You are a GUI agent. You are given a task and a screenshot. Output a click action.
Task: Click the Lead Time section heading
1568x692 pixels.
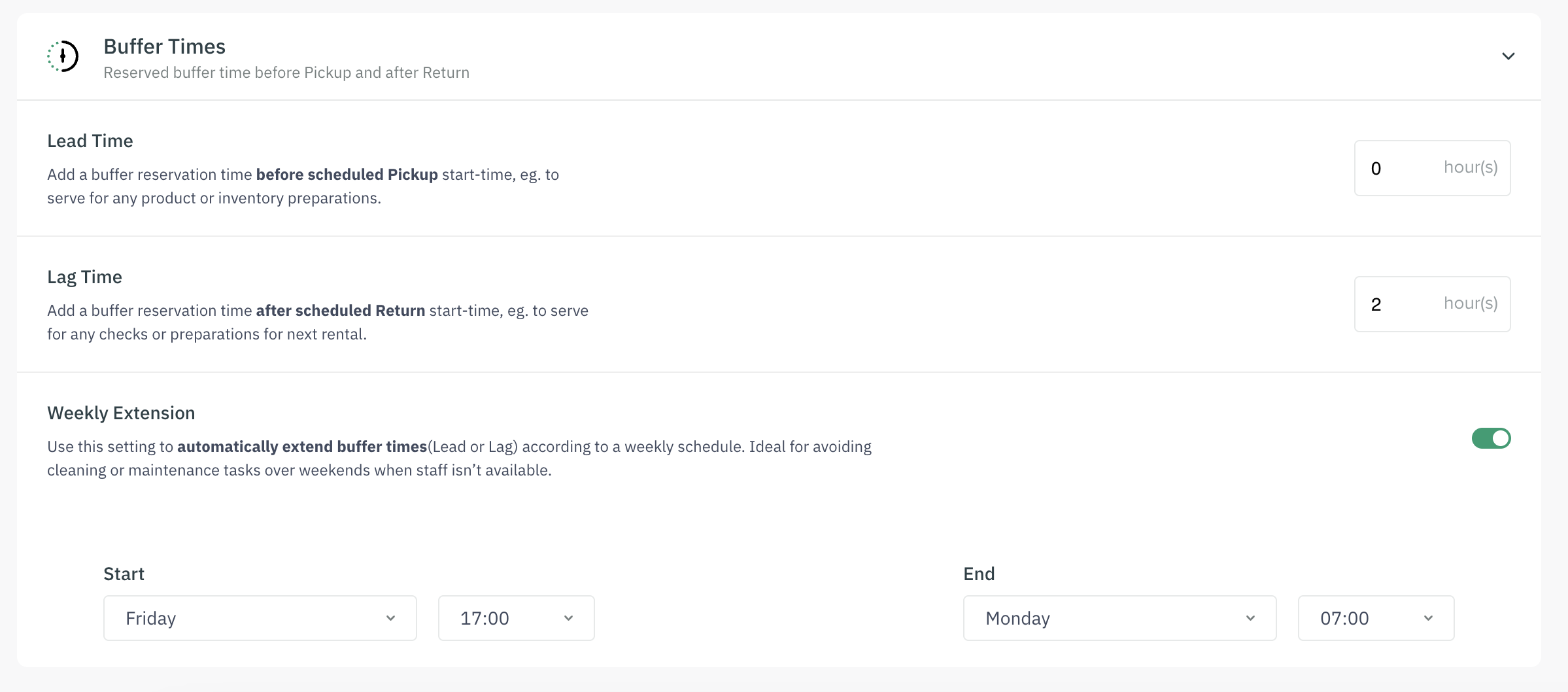[90, 141]
